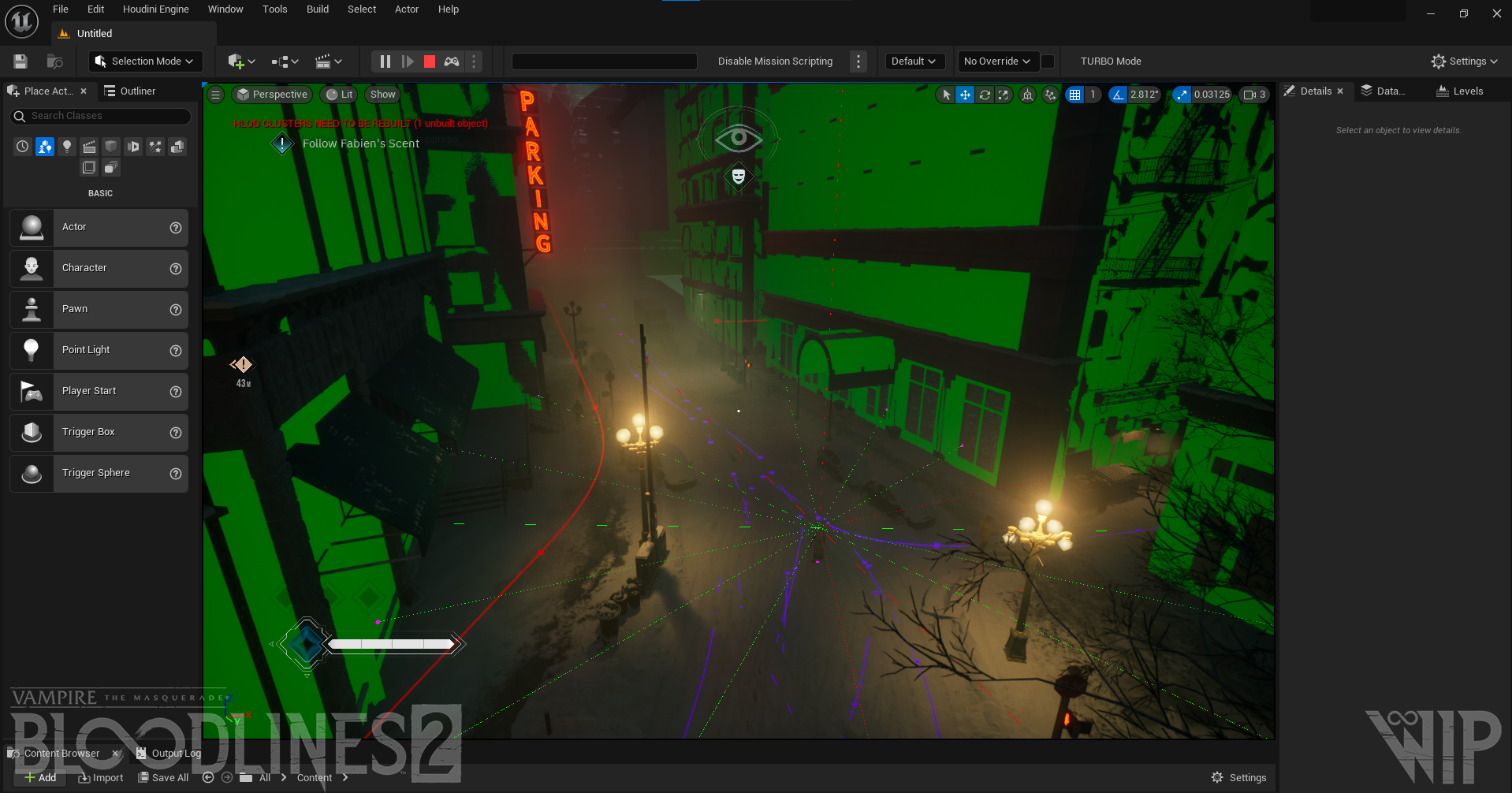The height and width of the screenshot is (793, 1512).
Task: Activate the Scale transform tool
Action: pos(1003,94)
